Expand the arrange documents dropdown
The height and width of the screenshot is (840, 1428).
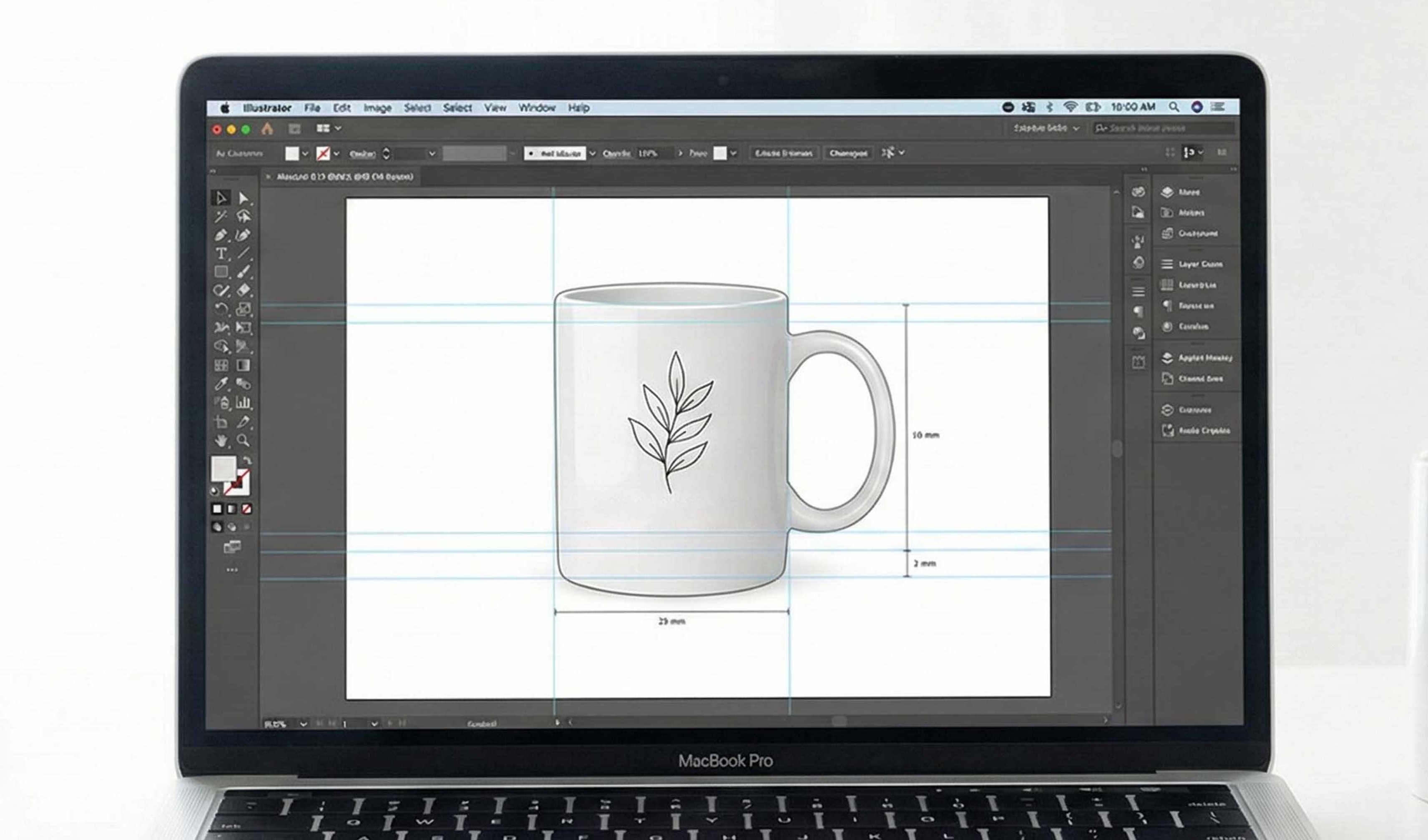click(x=338, y=128)
